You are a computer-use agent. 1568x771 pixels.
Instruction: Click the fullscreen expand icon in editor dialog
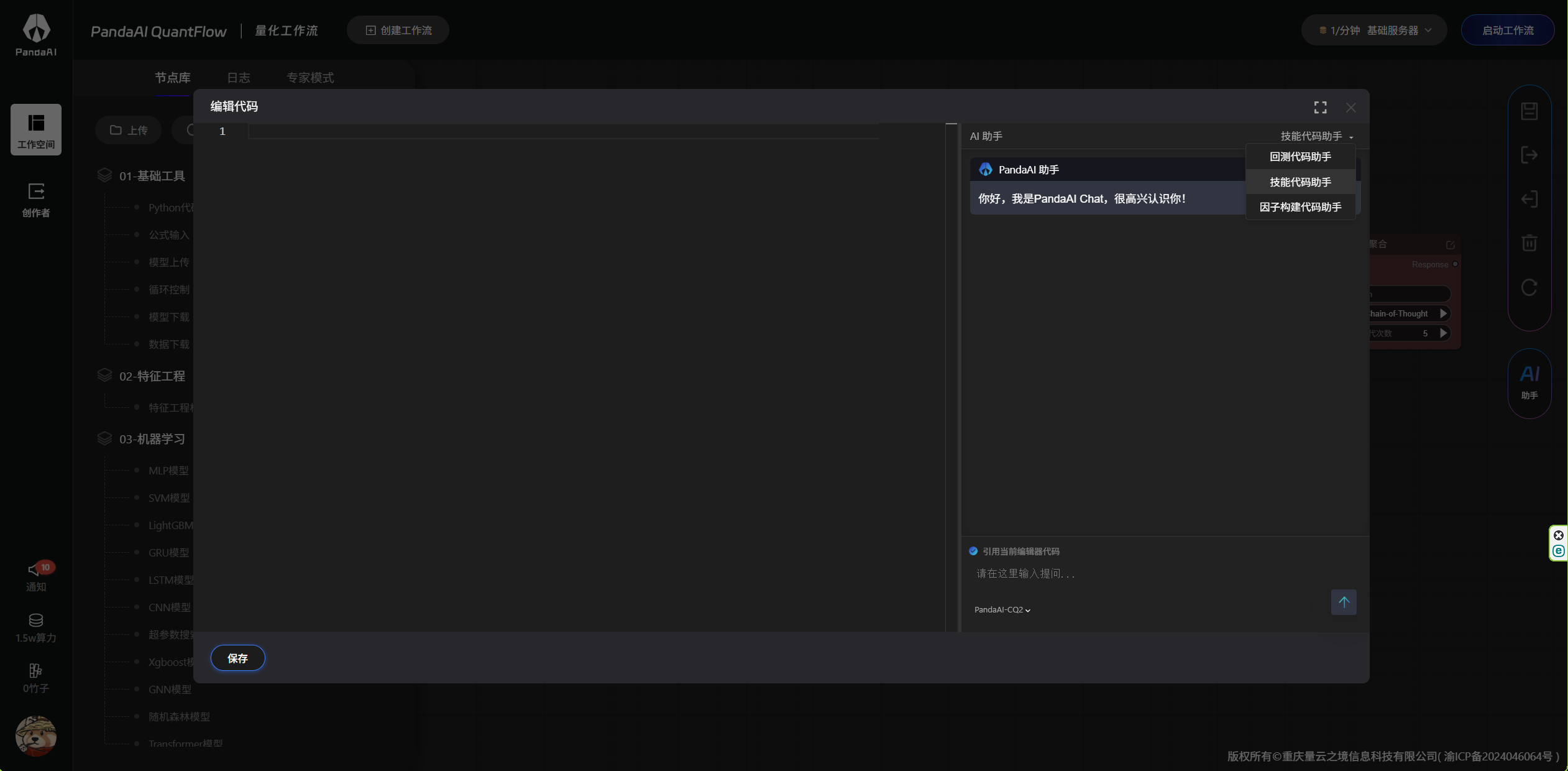1320,108
